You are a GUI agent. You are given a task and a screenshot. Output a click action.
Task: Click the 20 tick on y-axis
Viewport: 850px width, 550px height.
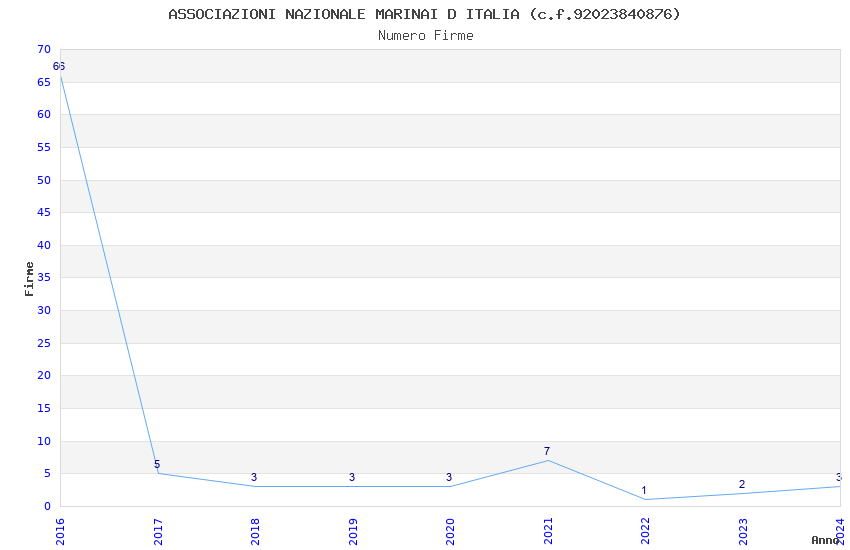[44, 376]
